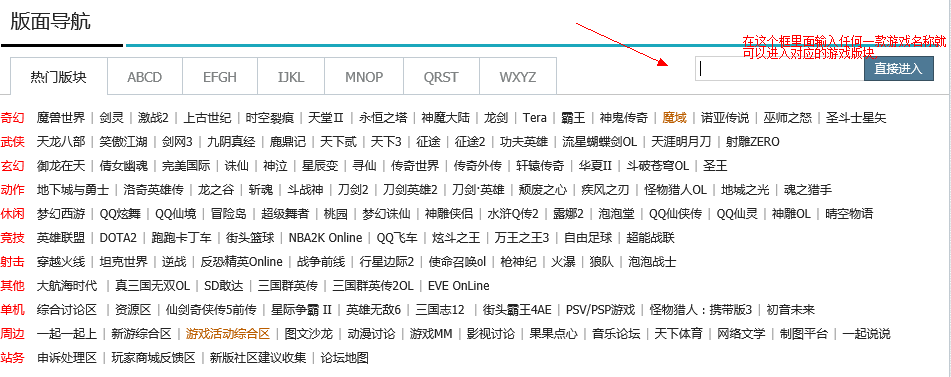Open the 龙之谷 board

216,190
